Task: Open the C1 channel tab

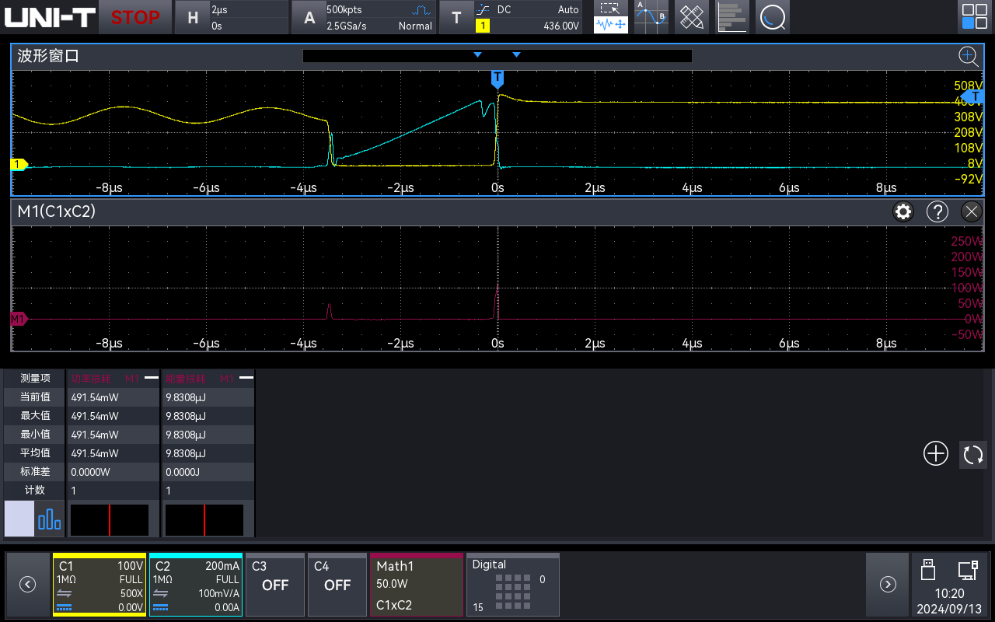Action: [x=100, y=585]
